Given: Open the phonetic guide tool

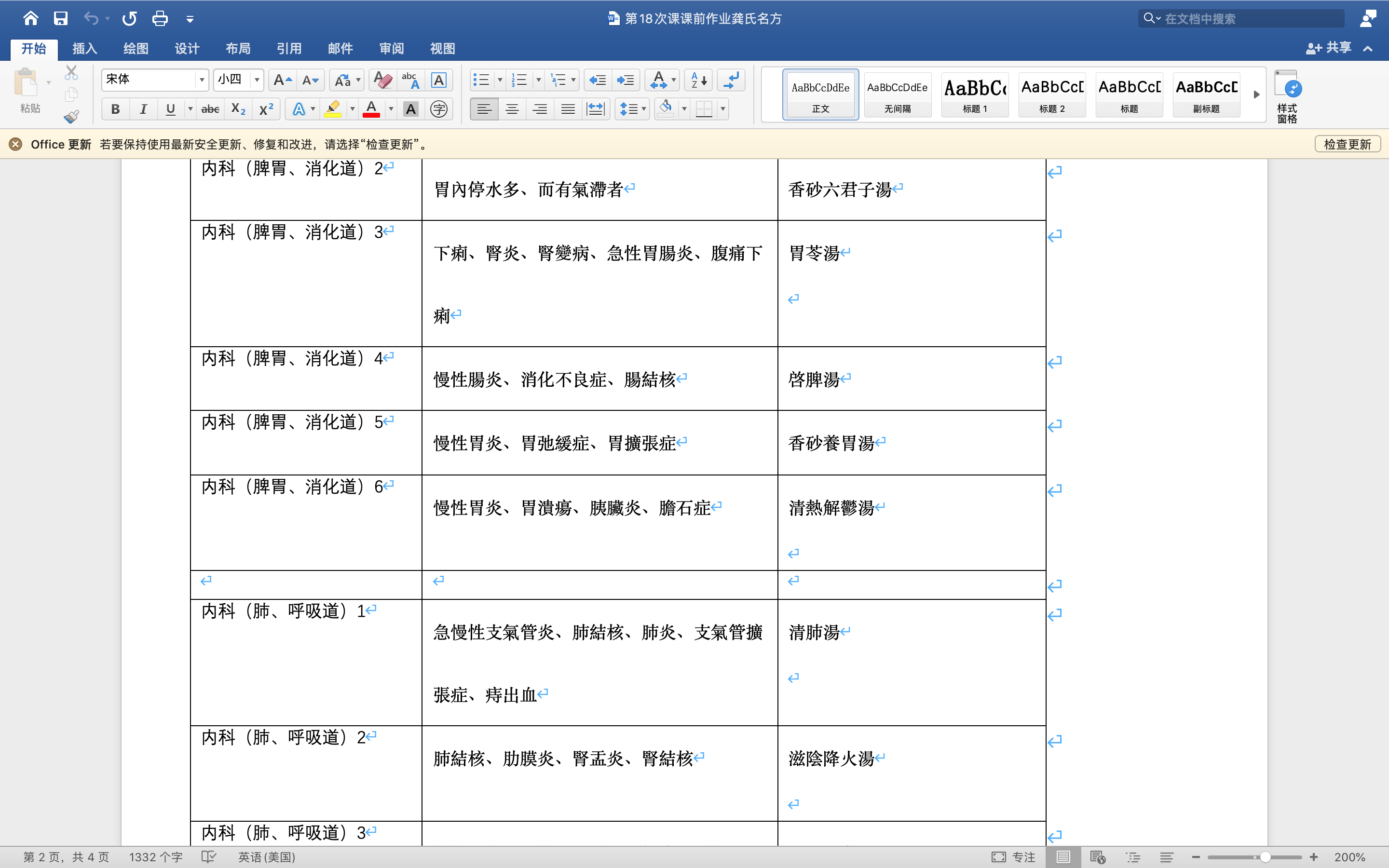Looking at the screenshot, I should click(410, 80).
